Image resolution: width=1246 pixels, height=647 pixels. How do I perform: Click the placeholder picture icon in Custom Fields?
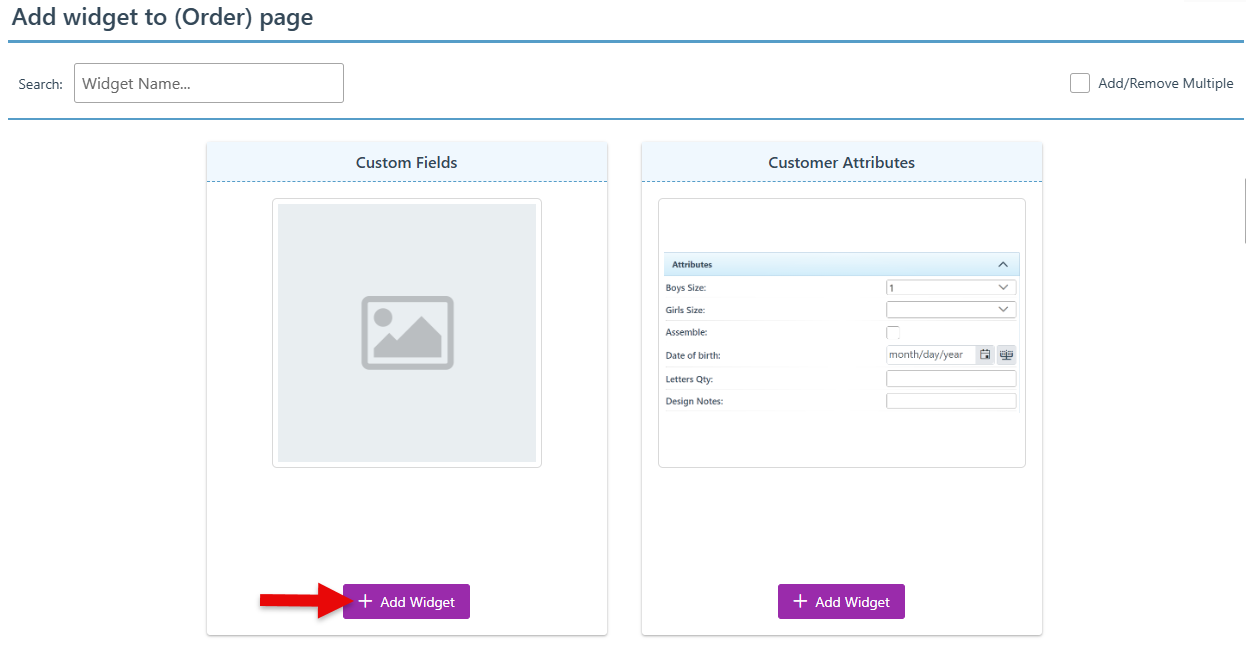[407, 333]
